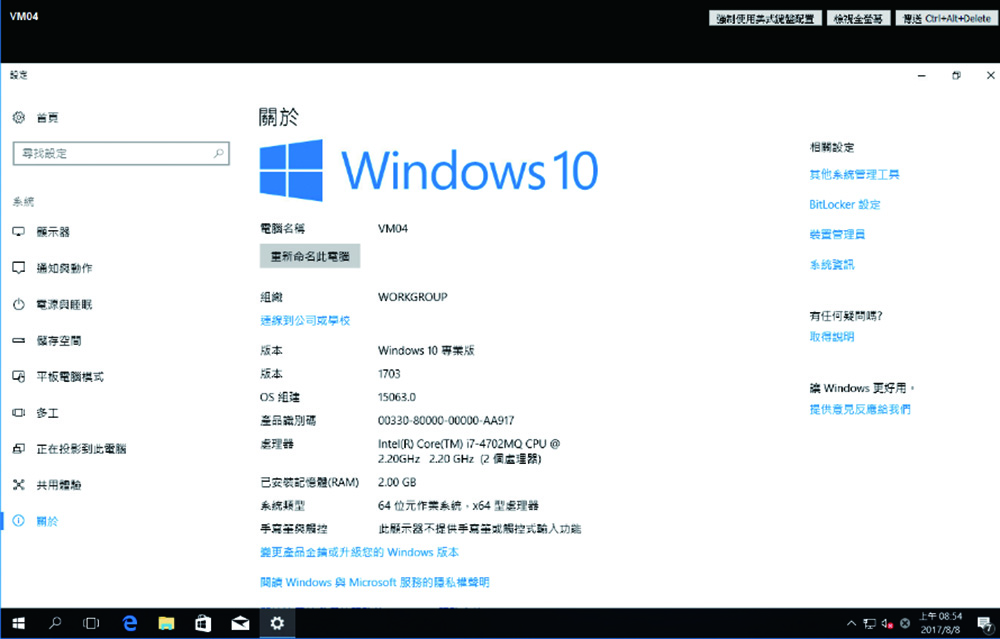Open File Explorer from taskbar
Image resolution: width=1000 pixels, height=639 pixels.
click(x=166, y=623)
